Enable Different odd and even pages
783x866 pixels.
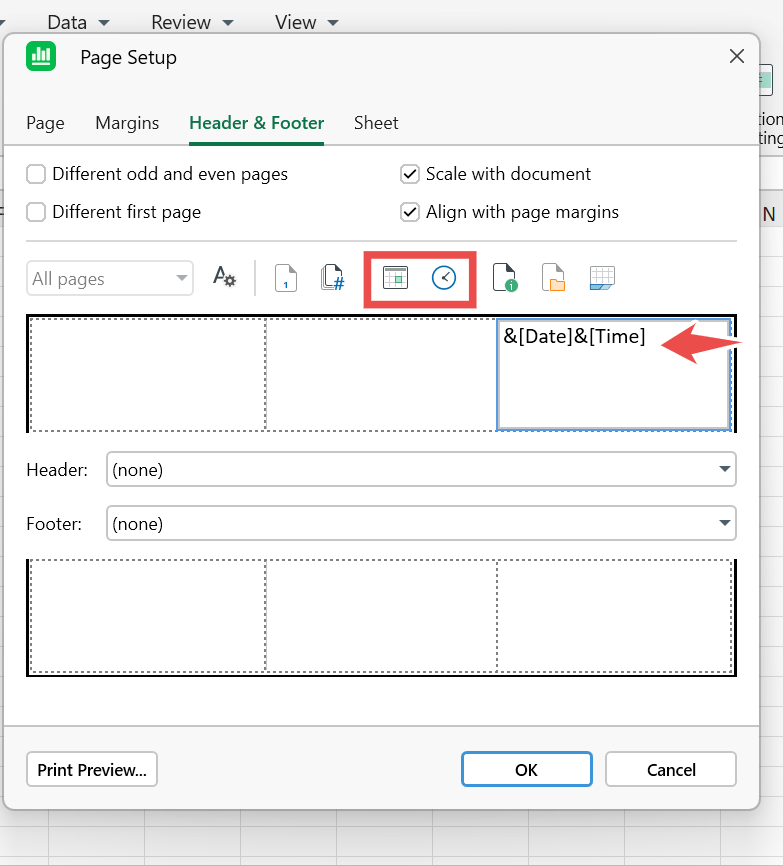[36, 174]
